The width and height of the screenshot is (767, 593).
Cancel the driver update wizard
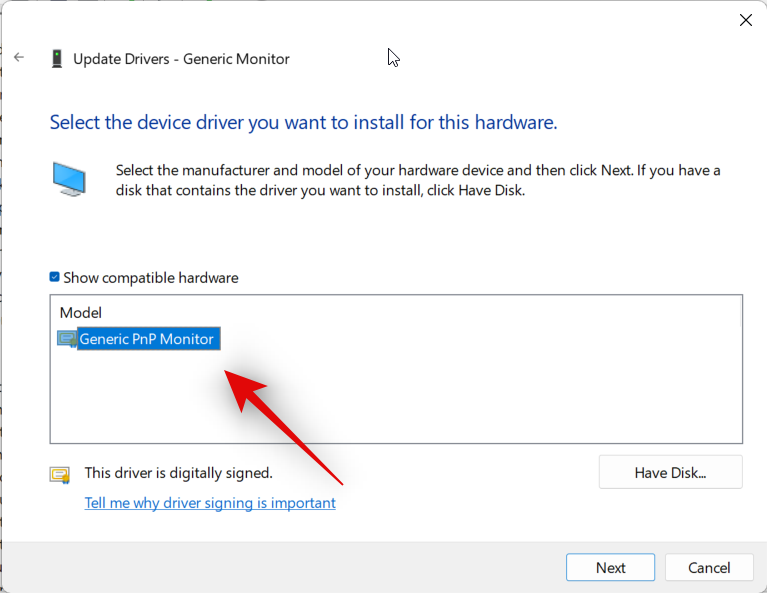709,567
